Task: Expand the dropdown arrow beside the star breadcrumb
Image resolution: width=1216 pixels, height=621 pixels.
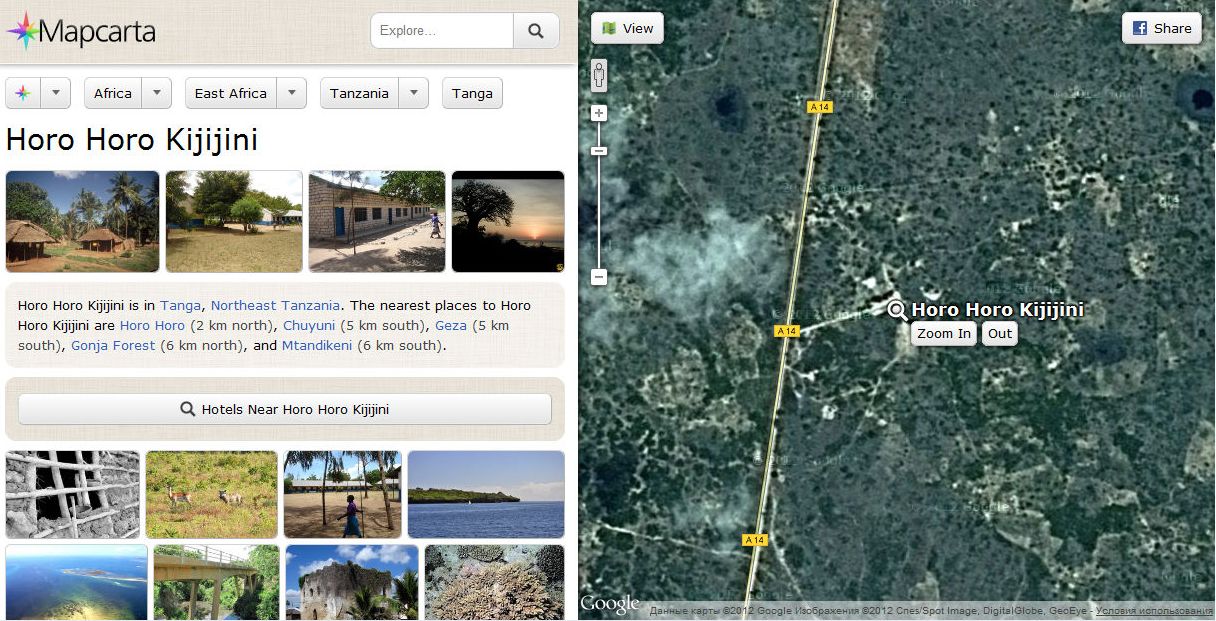Action: point(55,93)
